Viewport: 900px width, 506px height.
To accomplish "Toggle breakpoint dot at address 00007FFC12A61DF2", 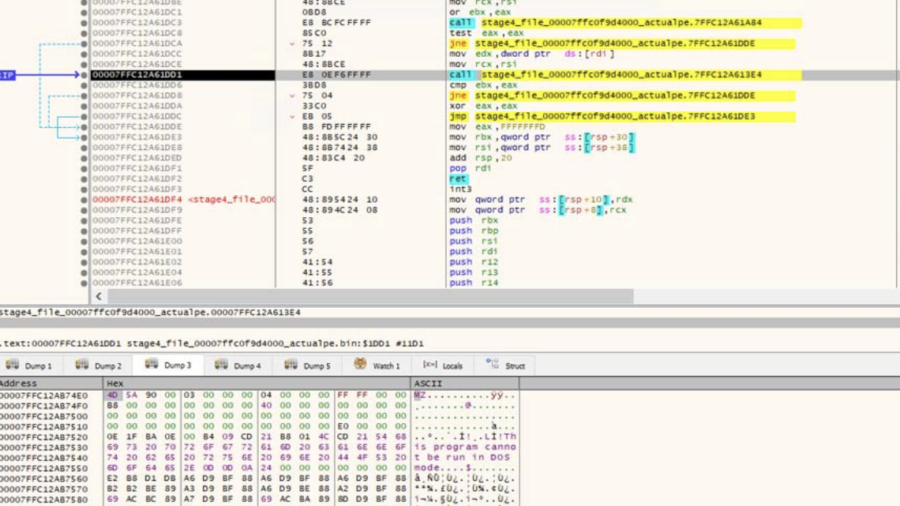I will click(x=84, y=179).
